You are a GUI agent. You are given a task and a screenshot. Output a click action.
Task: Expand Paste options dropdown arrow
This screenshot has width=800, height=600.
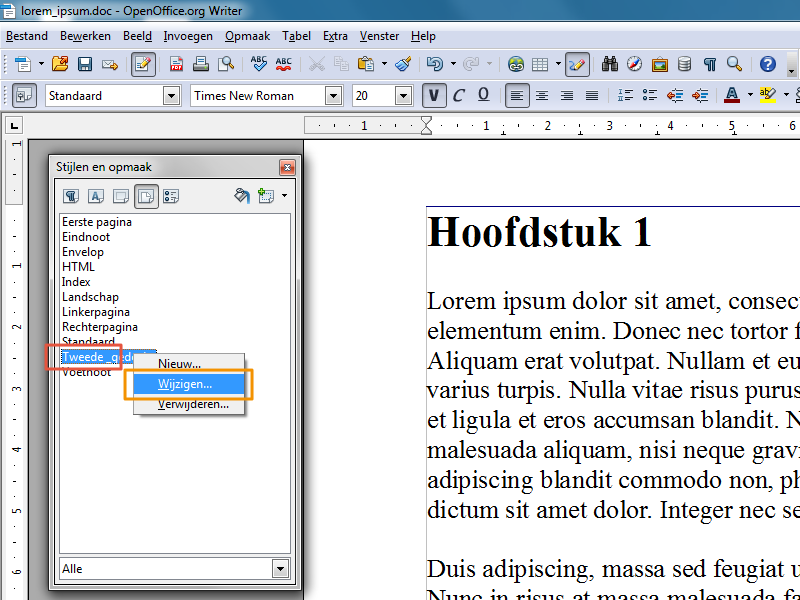click(384, 64)
